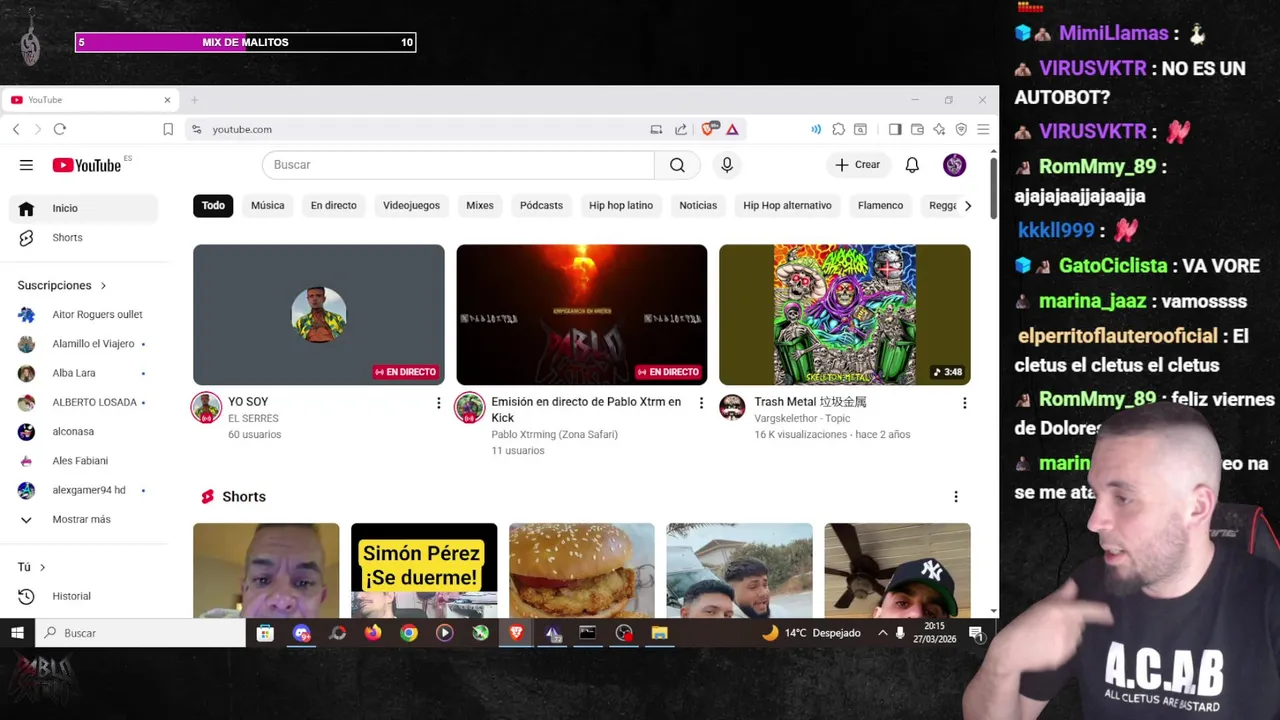Go to Inicio in sidebar
The image size is (1280, 720).
click(x=84, y=208)
